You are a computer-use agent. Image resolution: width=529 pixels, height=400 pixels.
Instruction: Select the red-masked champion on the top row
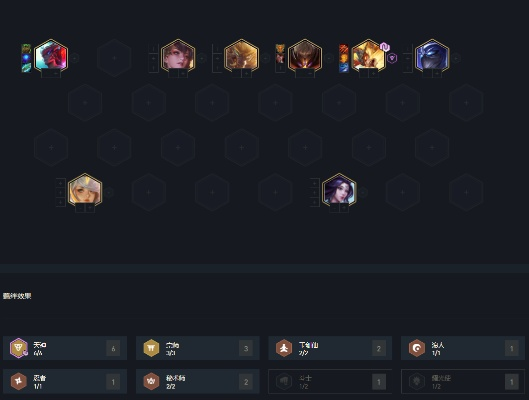tap(51, 56)
